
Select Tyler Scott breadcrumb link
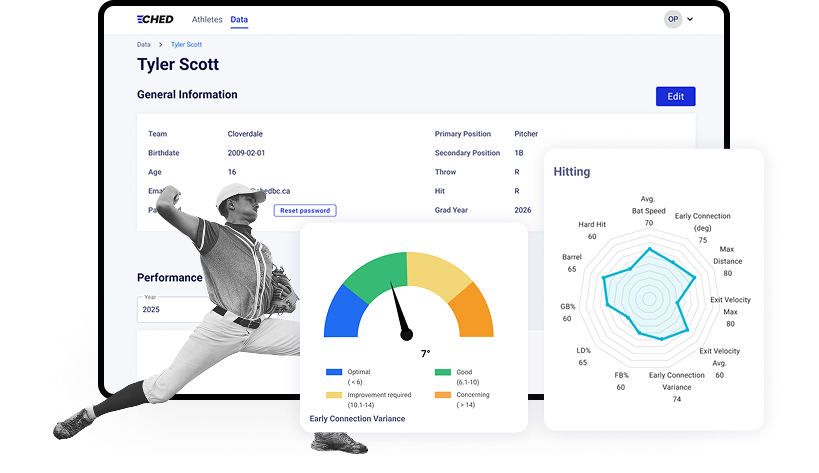[186, 44]
